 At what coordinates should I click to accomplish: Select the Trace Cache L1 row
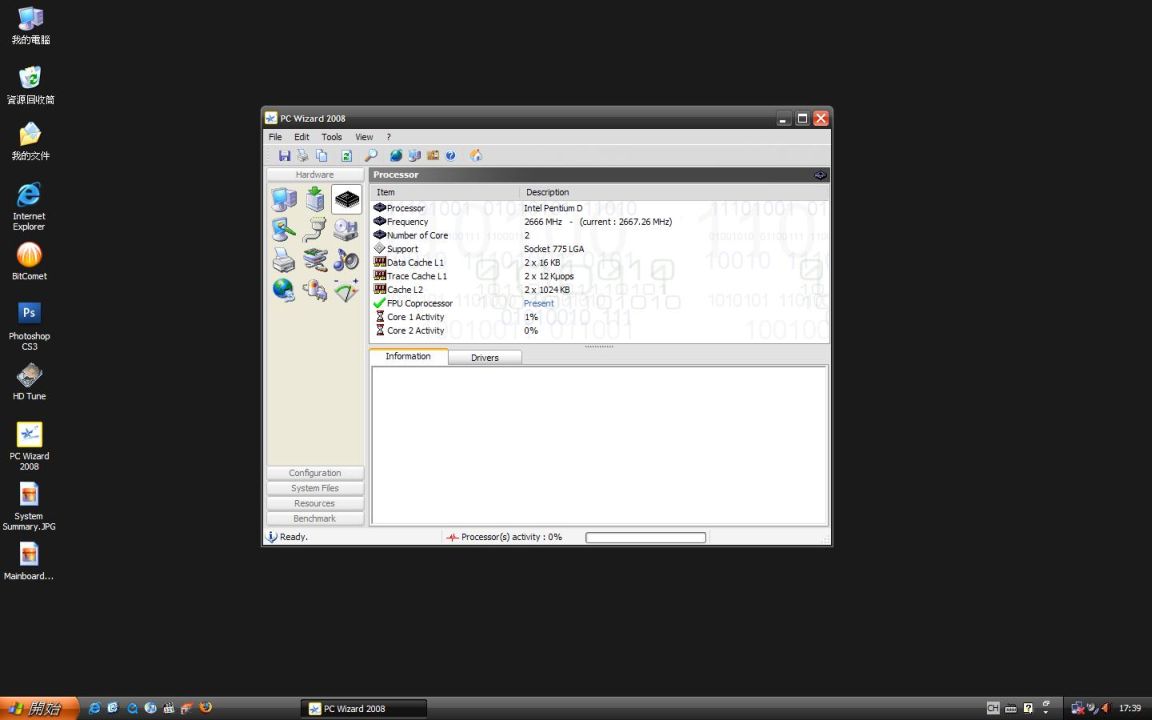[599, 276]
